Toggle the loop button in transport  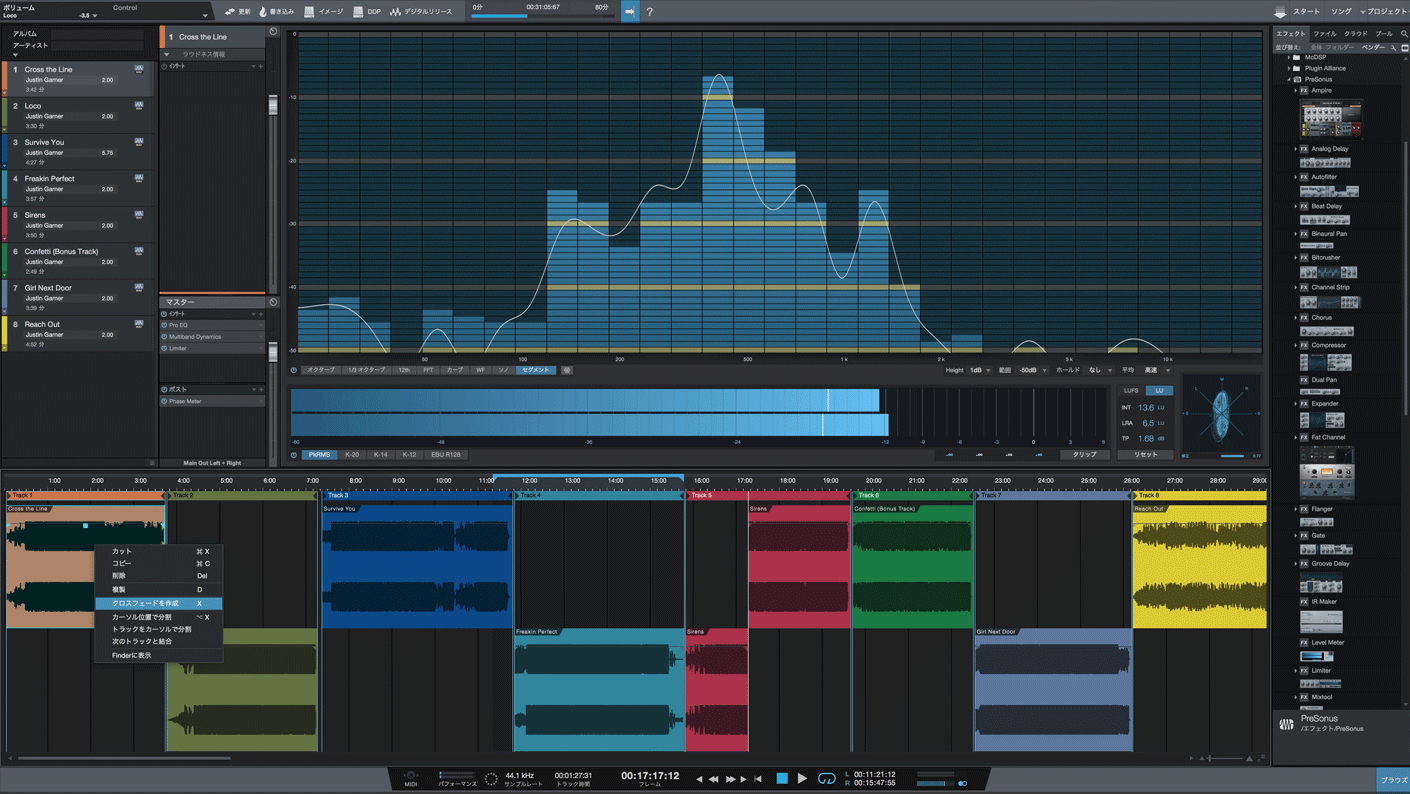tap(827, 778)
